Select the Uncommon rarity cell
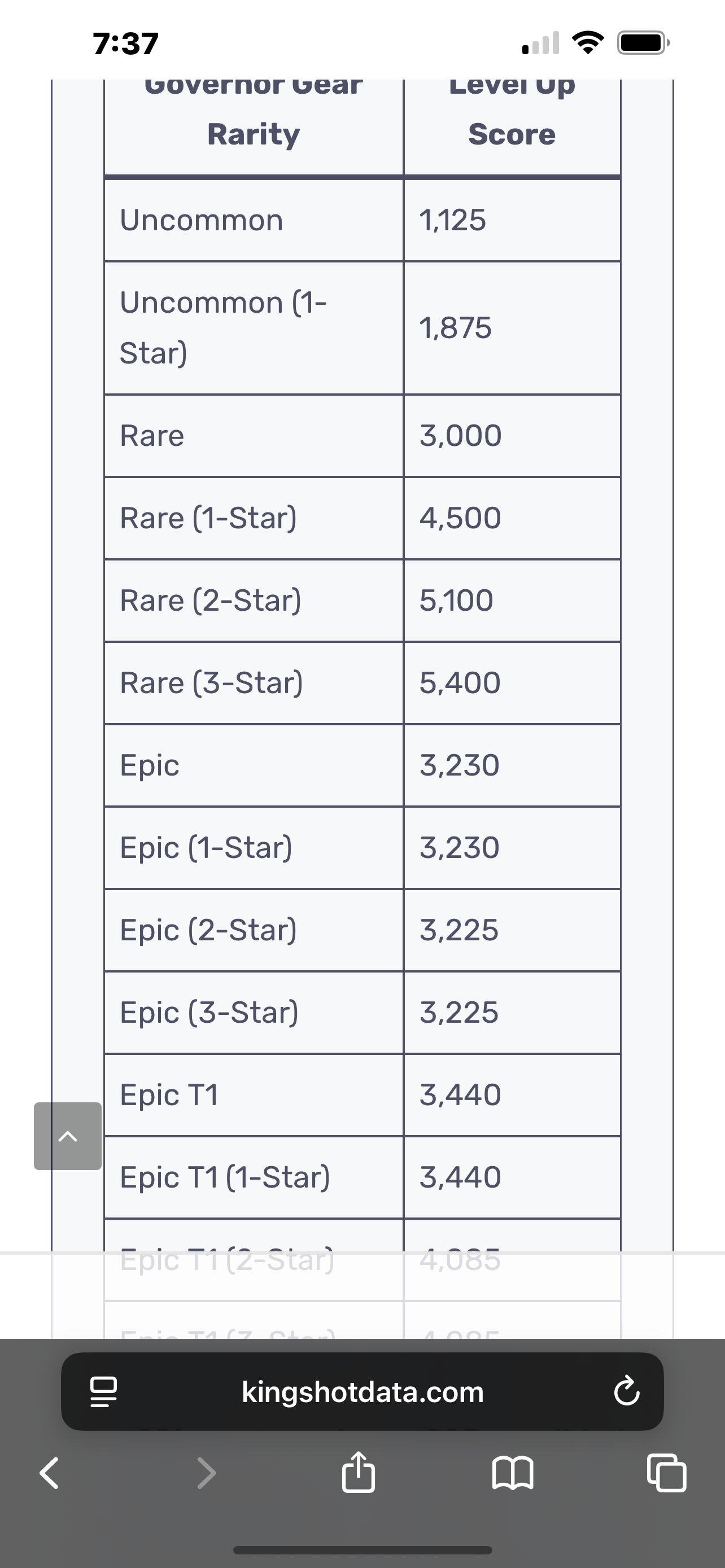The width and height of the screenshot is (725, 1568). pos(254,220)
